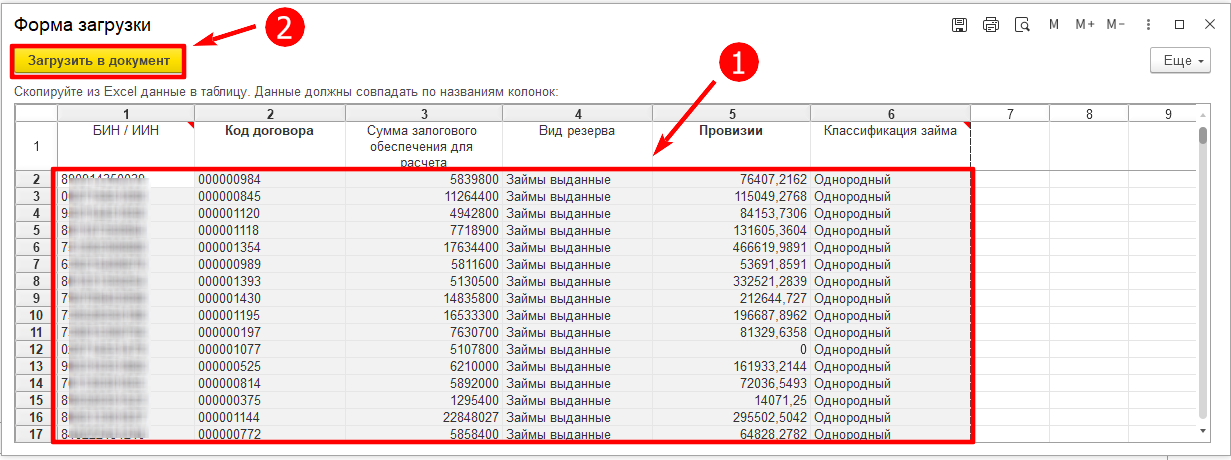This screenshot has width=1231, height=460.
Task: Click Займы выданные cell in row 2
Action: 577,179
